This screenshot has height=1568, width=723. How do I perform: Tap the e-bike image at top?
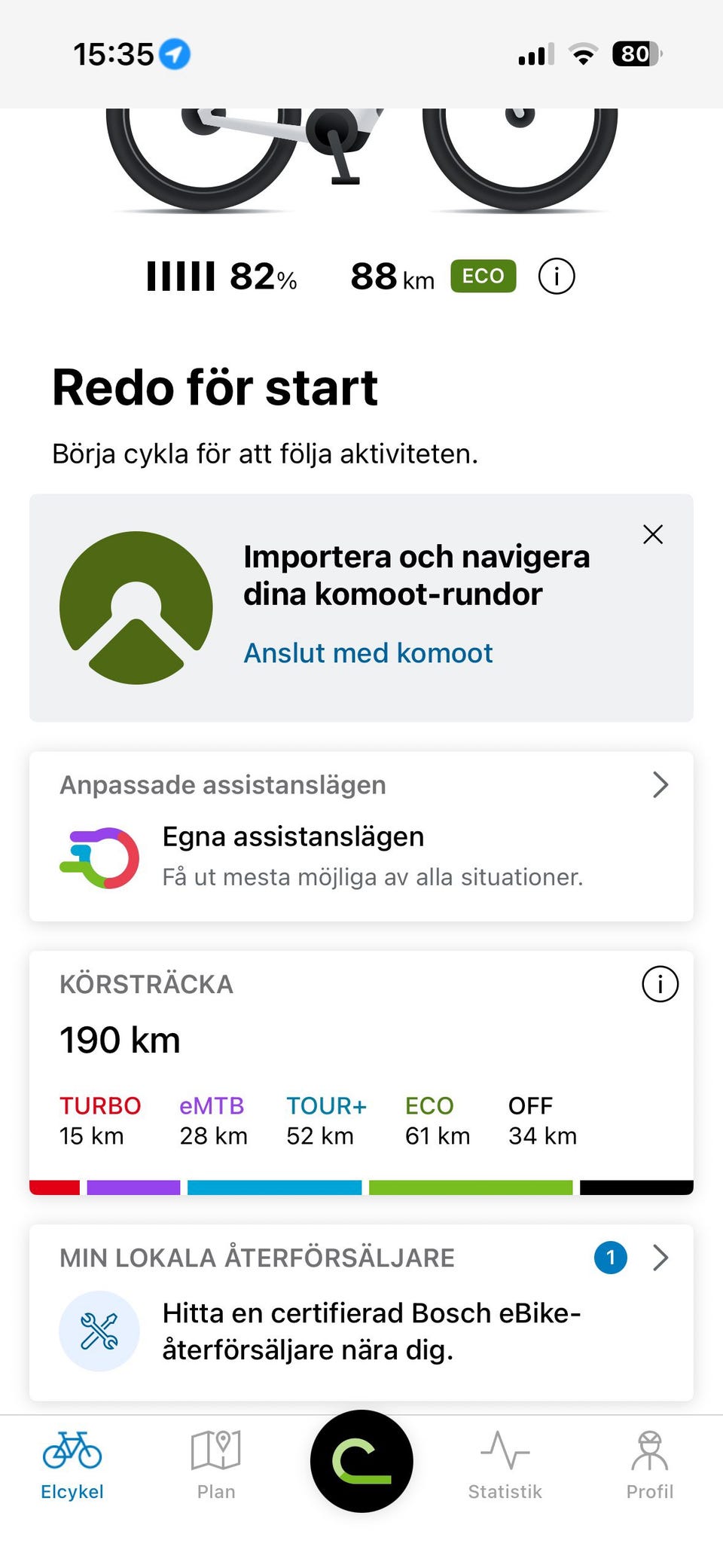point(361,160)
